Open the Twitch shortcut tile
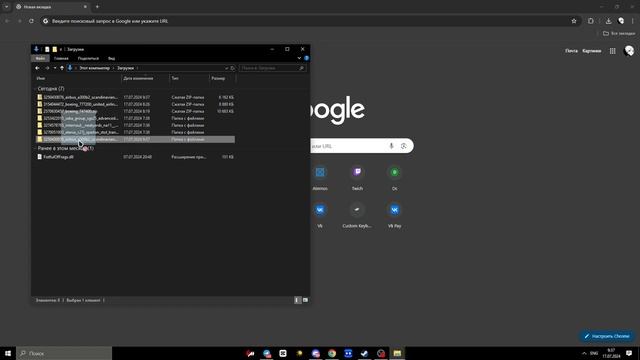The image size is (640, 360). tap(357, 178)
